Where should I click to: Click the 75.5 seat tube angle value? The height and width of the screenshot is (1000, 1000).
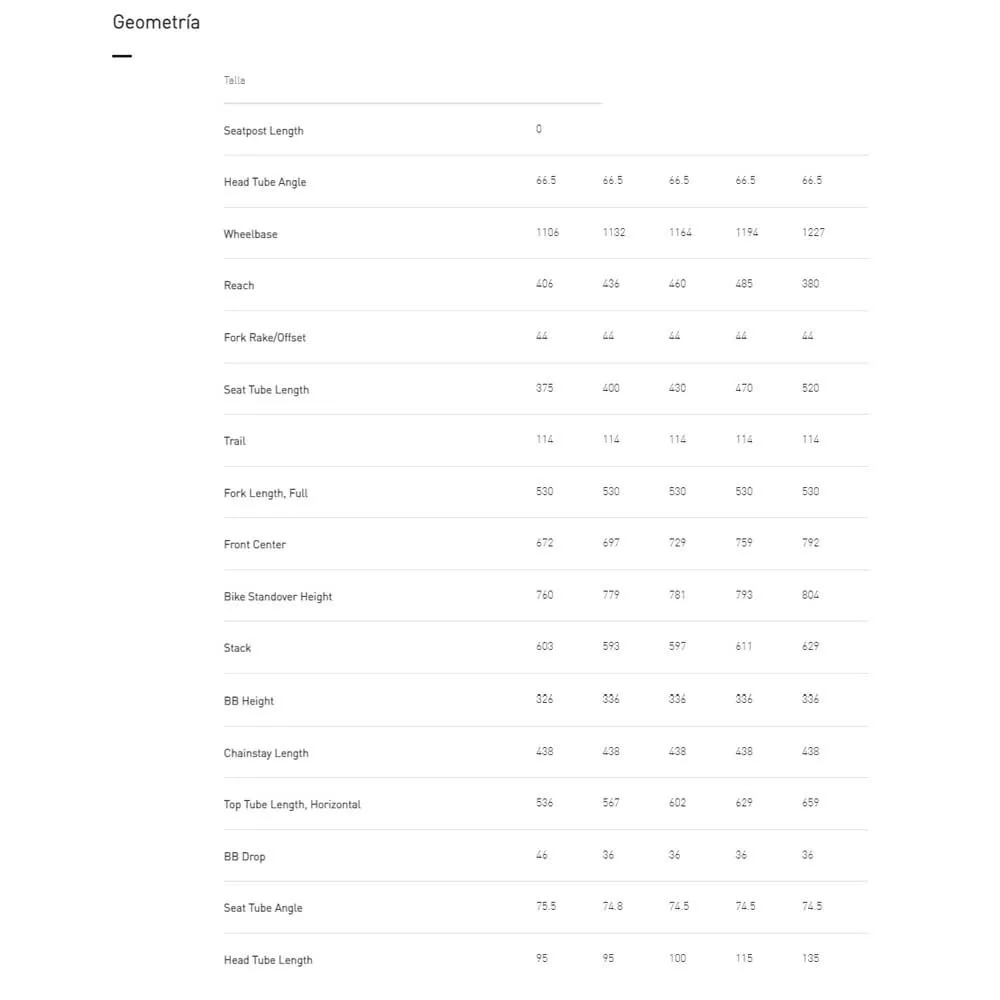tap(546, 906)
